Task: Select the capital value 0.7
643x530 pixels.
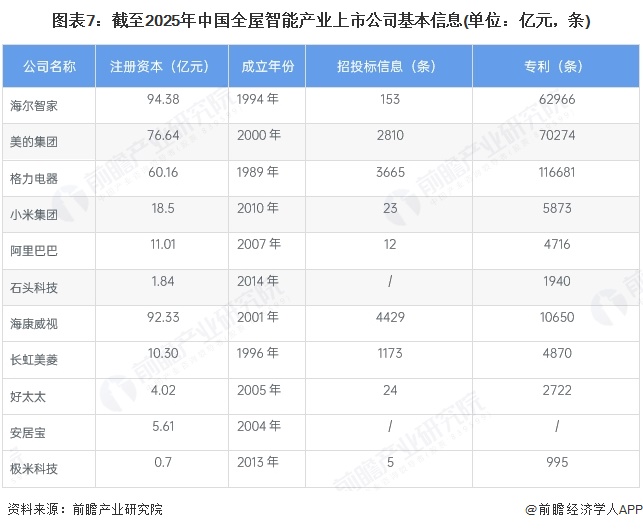Action: [163, 462]
